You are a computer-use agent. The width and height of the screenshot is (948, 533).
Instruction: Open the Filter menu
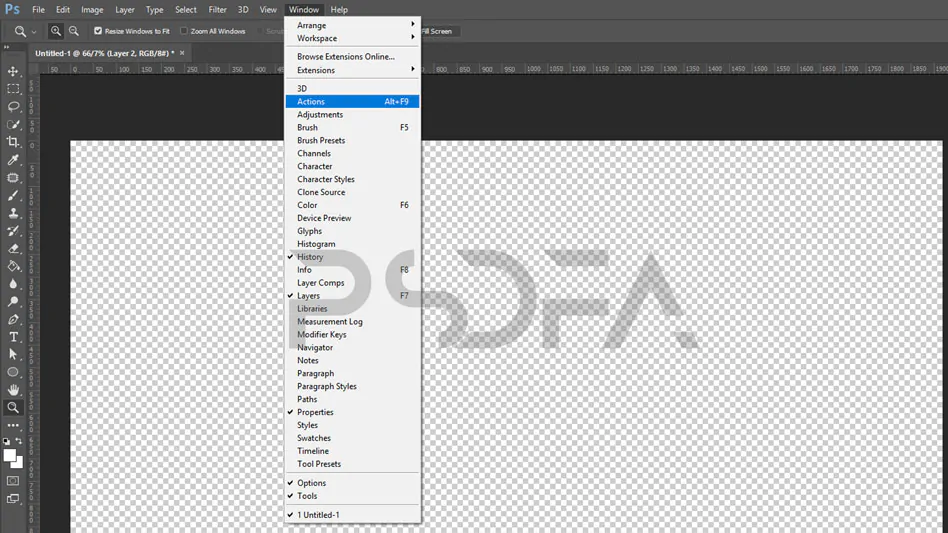point(217,10)
